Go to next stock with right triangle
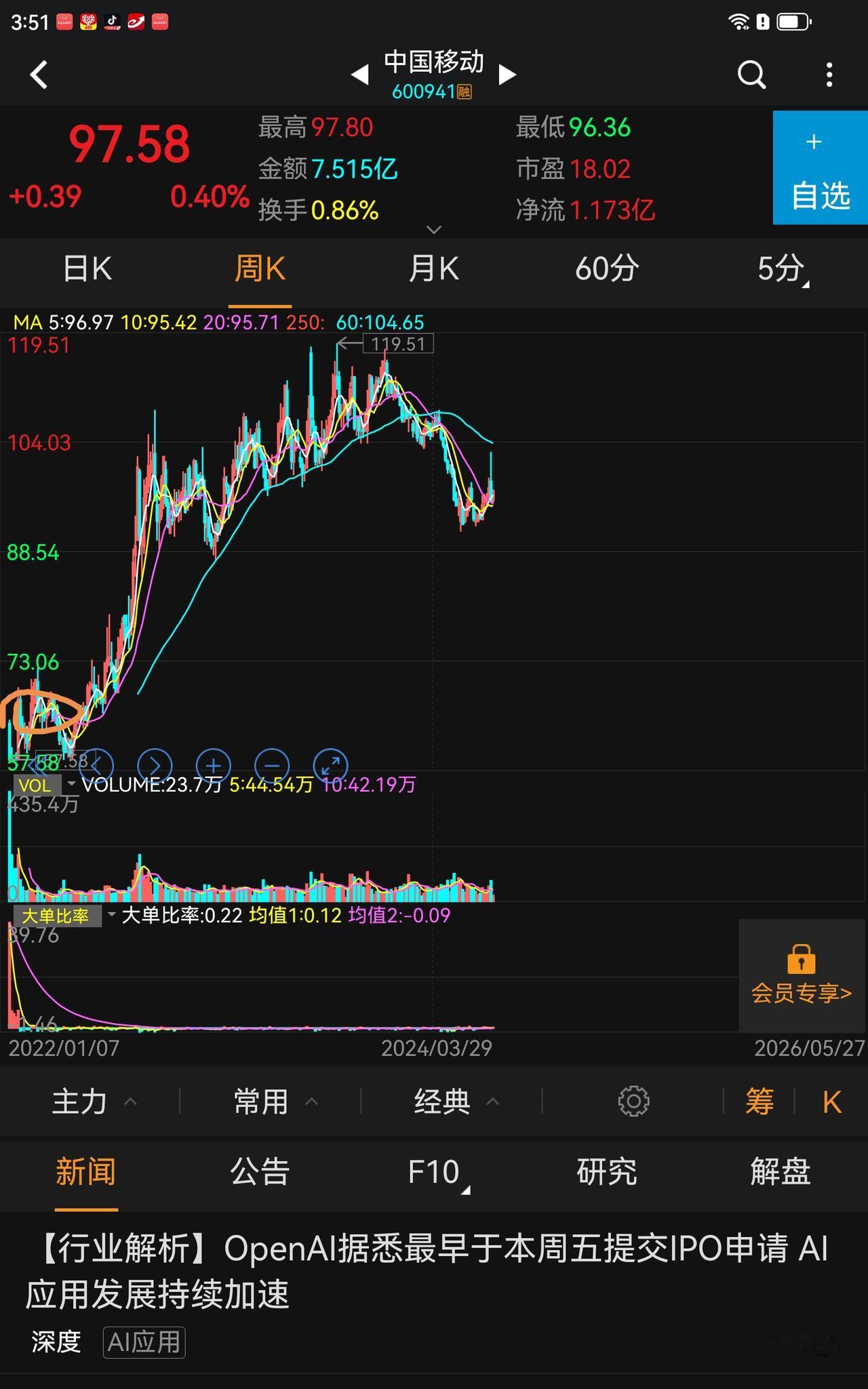 (507, 75)
